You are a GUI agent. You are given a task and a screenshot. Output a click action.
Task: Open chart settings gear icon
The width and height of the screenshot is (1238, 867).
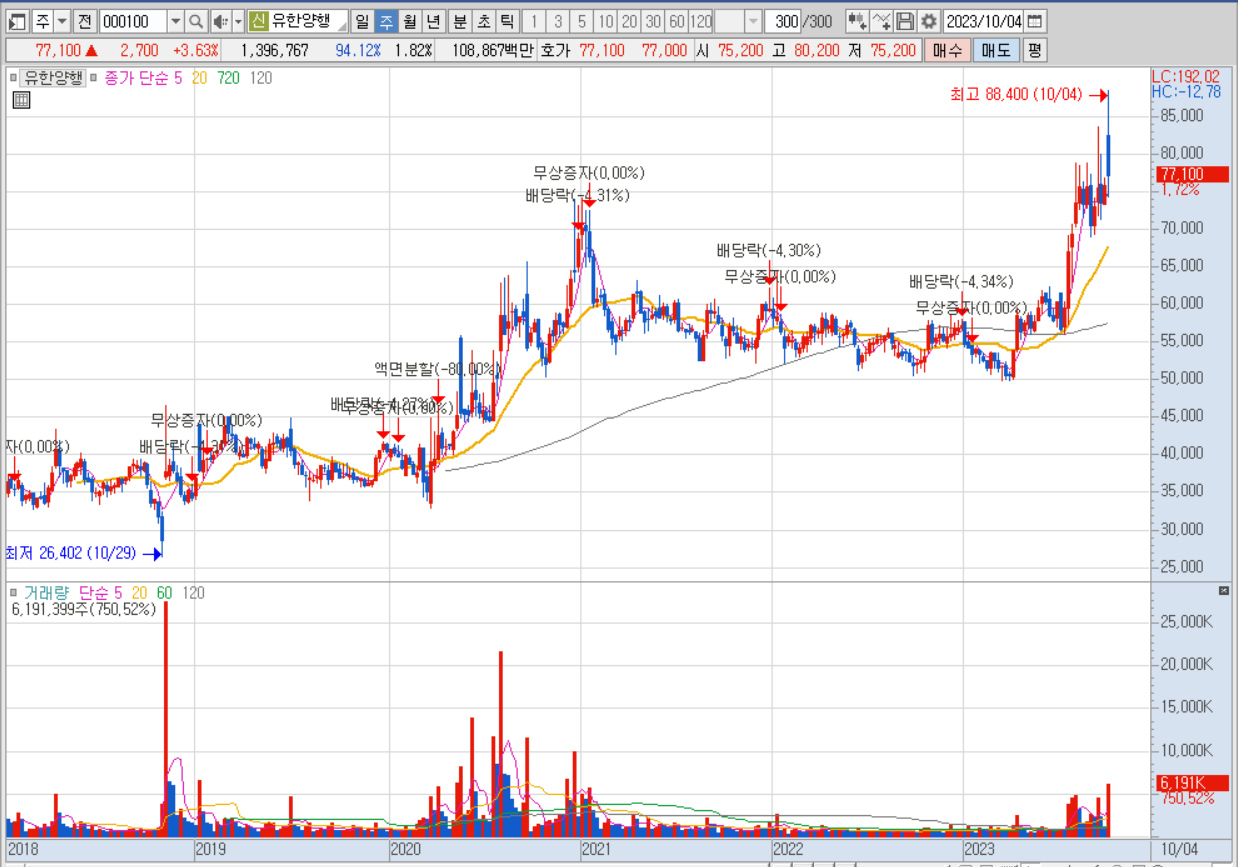click(929, 21)
